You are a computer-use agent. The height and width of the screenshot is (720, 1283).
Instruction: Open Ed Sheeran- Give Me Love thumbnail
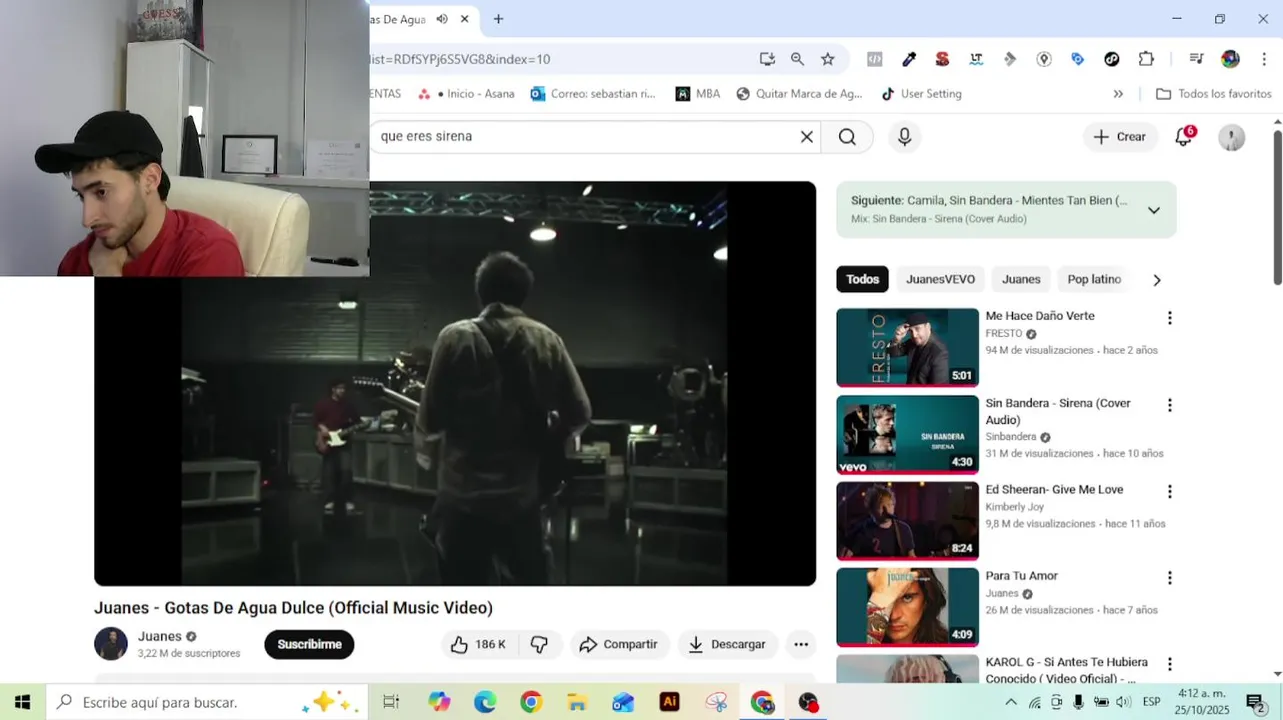pyautogui.click(x=907, y=520)
